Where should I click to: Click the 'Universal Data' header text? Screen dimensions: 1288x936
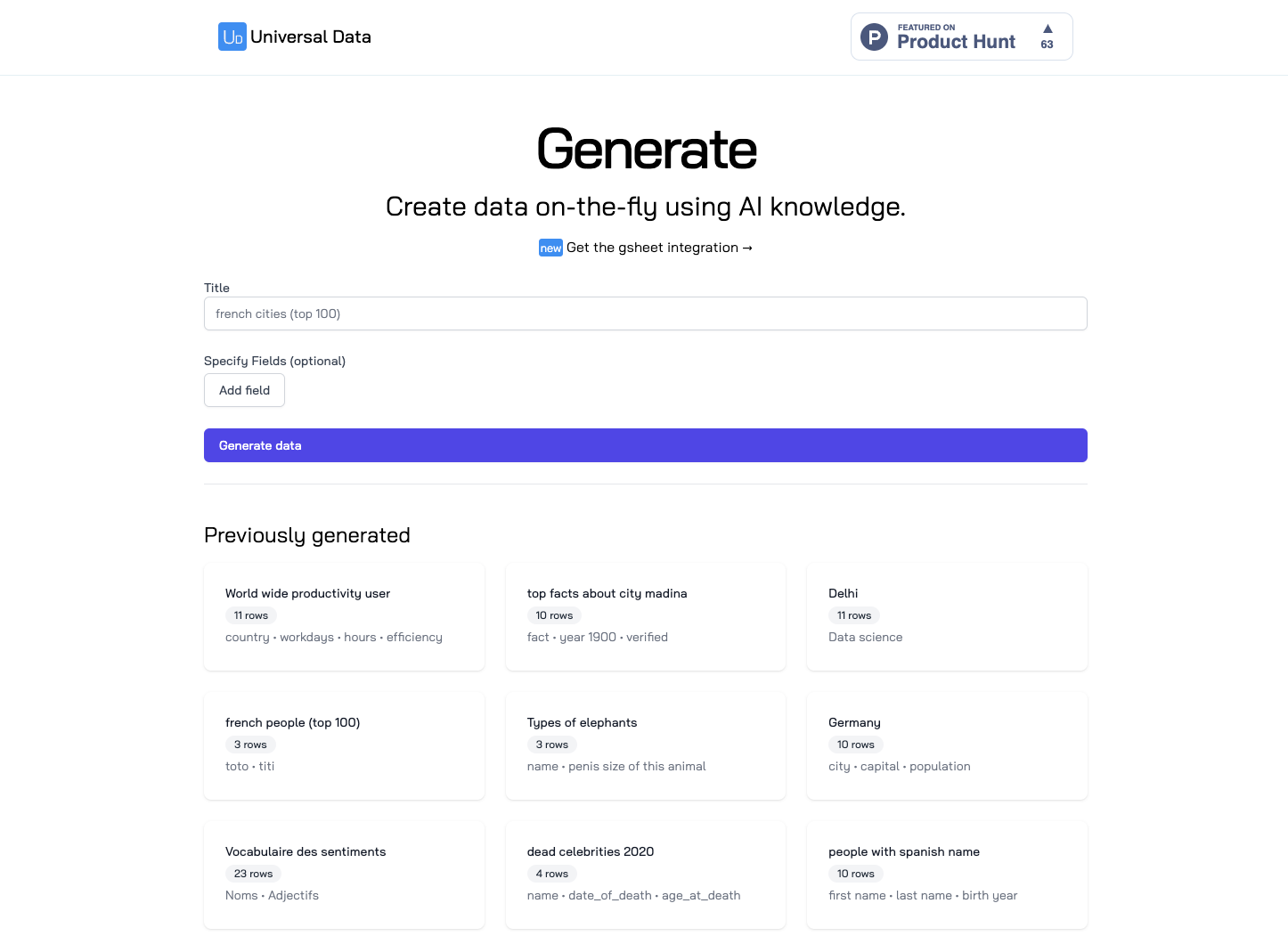pos(311,37)
